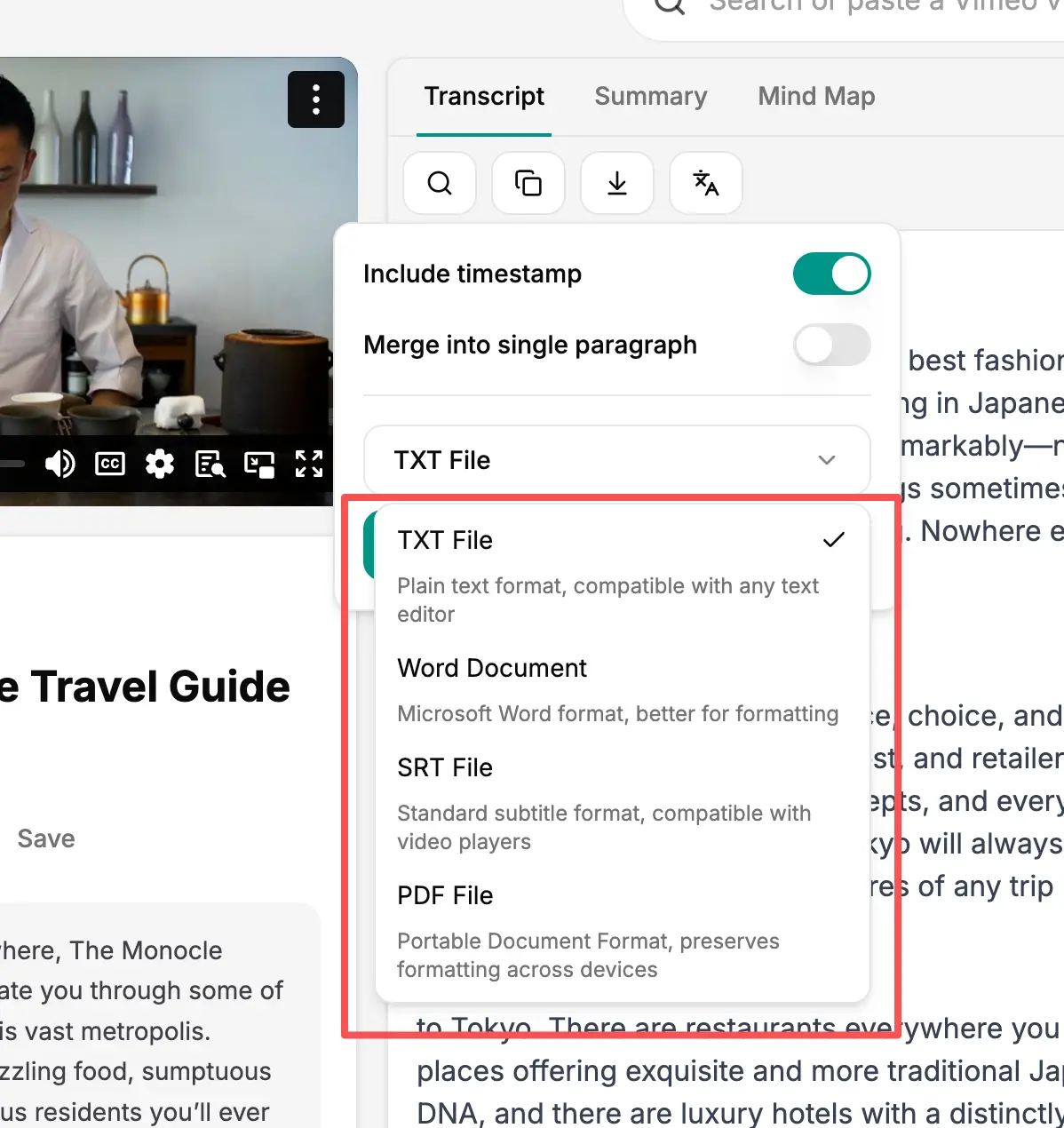Click 'Microsoft Word format, better for formatting'

click(618, 713)
